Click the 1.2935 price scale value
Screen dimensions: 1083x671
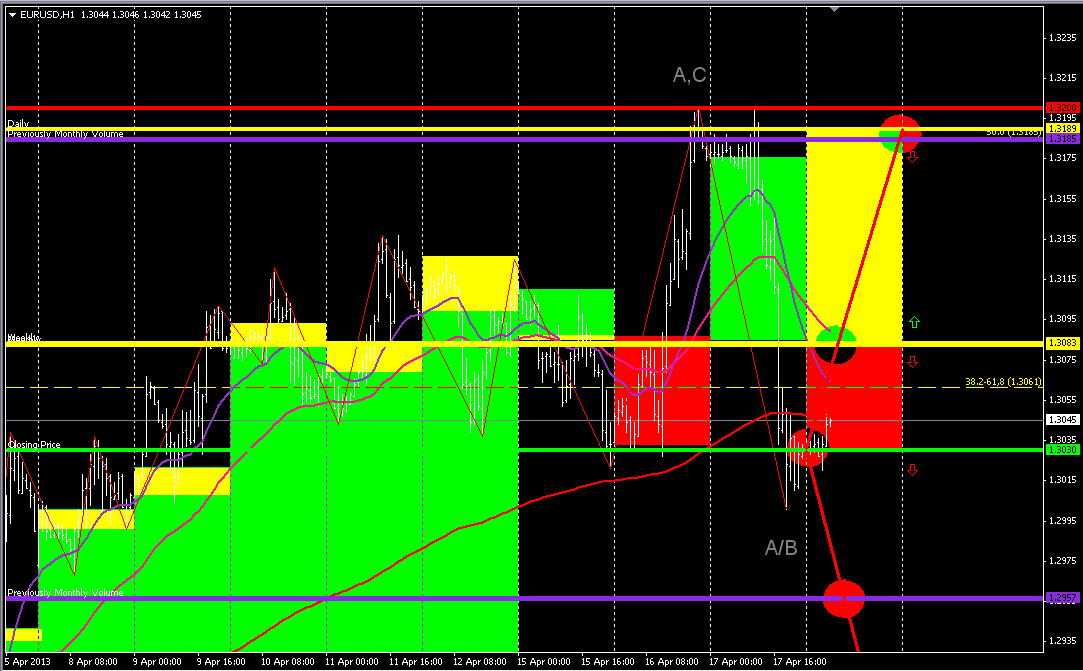tap(1062, 641)
